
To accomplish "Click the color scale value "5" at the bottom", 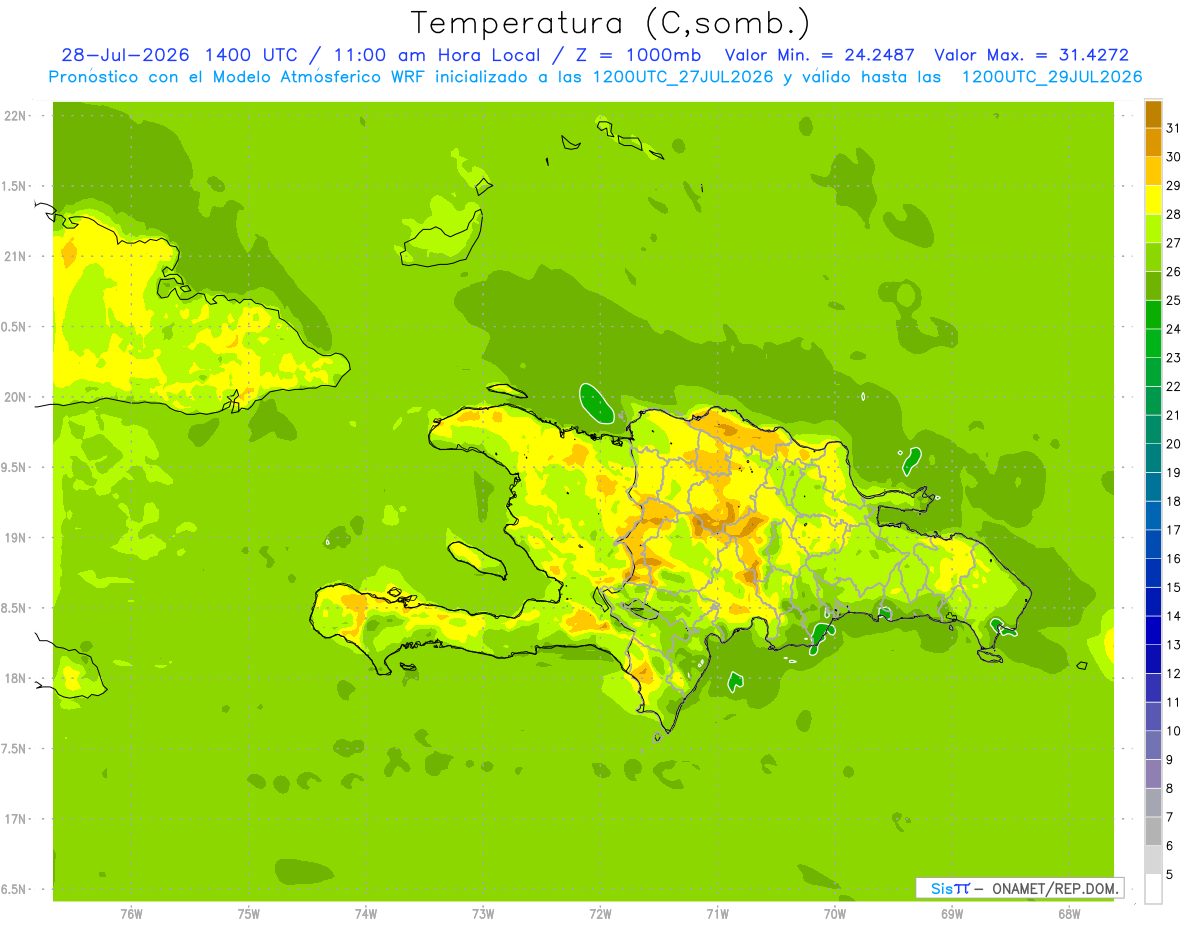I will [1170, 875].
